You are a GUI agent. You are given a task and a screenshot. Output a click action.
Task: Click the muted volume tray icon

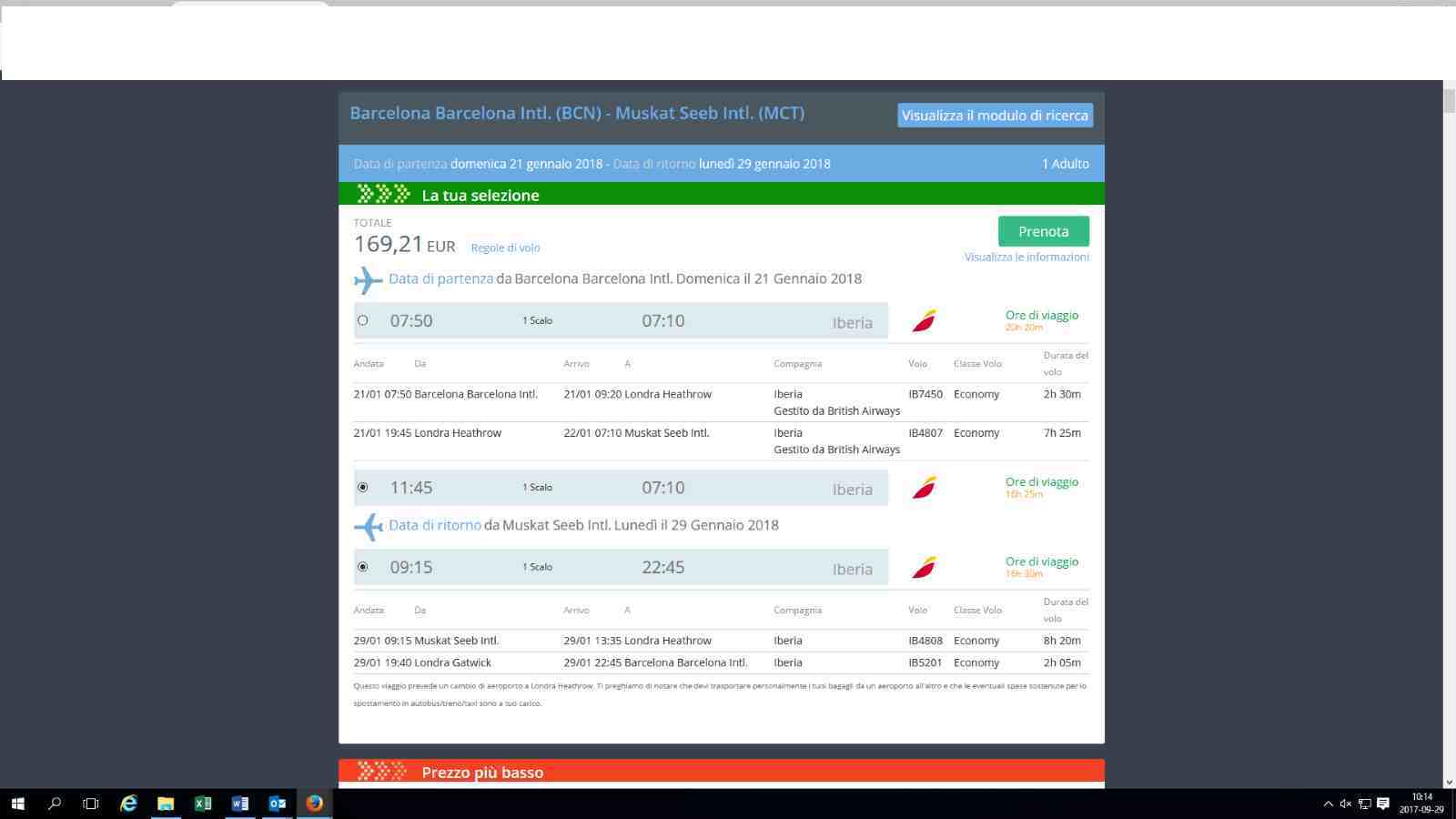(1346, 804)
